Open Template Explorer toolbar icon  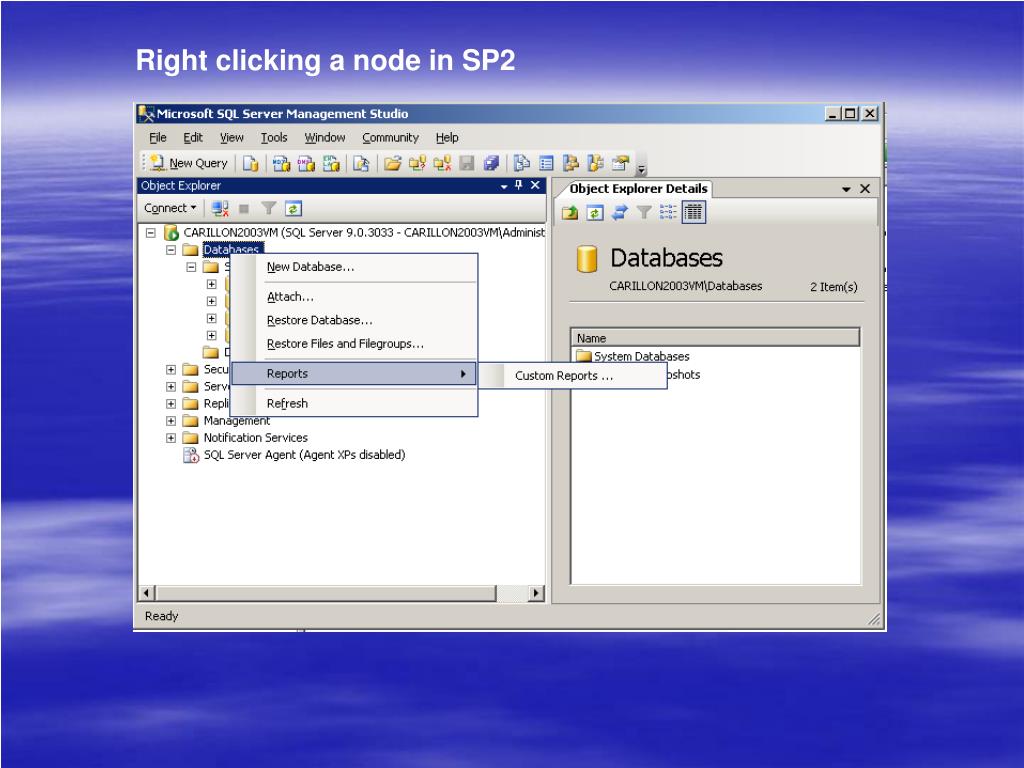tap(596, 163)
